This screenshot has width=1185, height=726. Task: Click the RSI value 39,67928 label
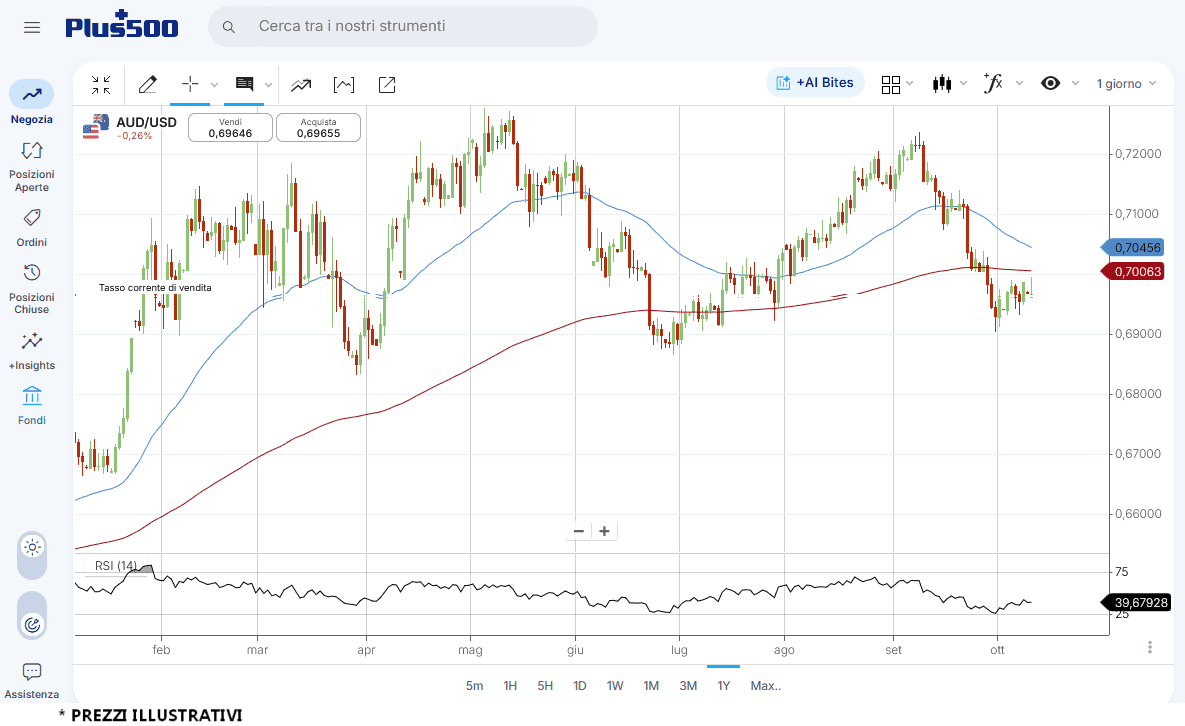(1136, 603)
